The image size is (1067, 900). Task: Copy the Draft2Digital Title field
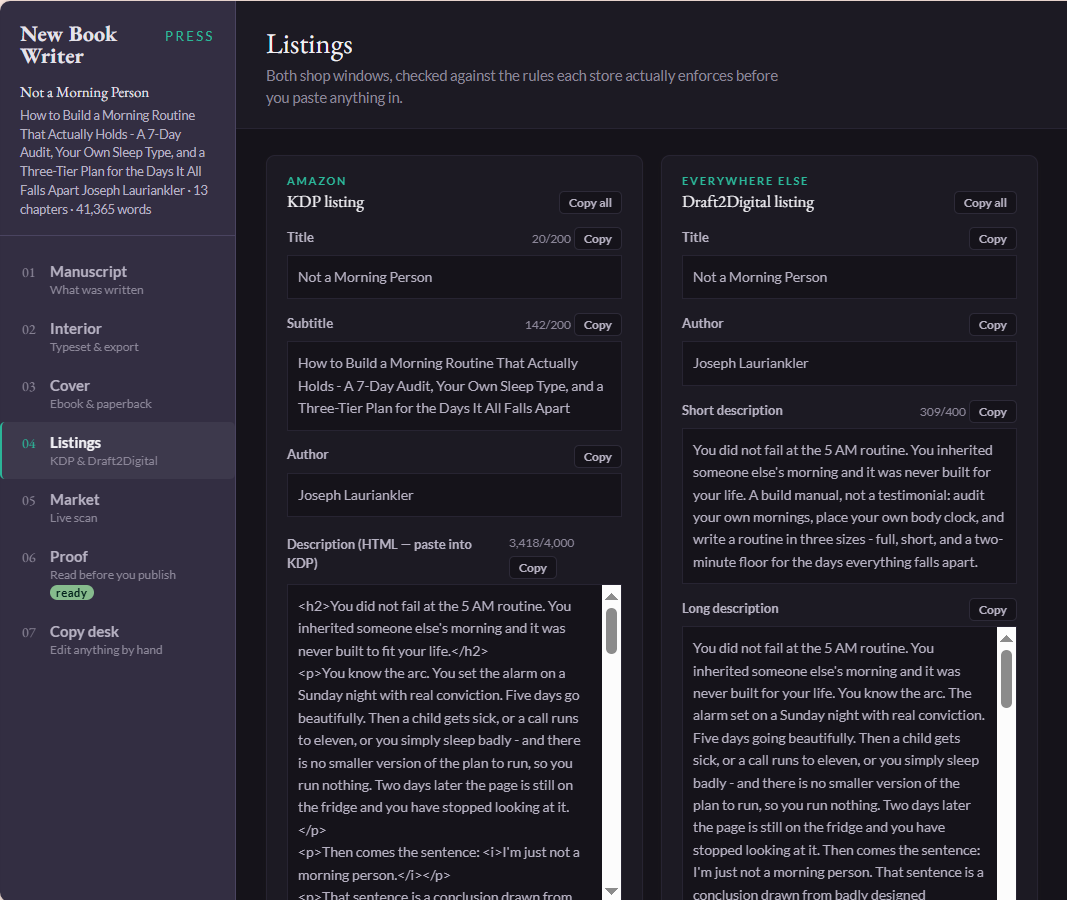[992, 239]
